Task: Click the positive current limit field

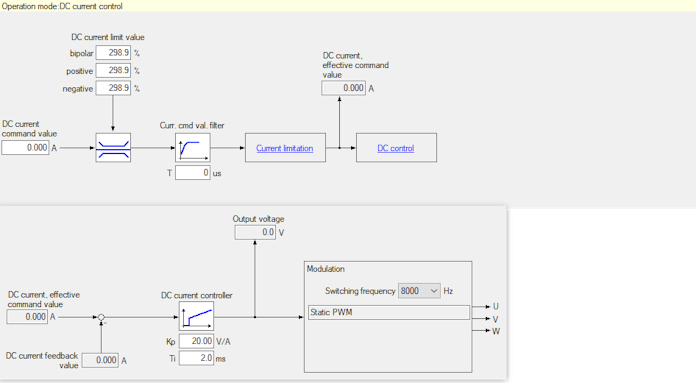Action: coord(113,71)
